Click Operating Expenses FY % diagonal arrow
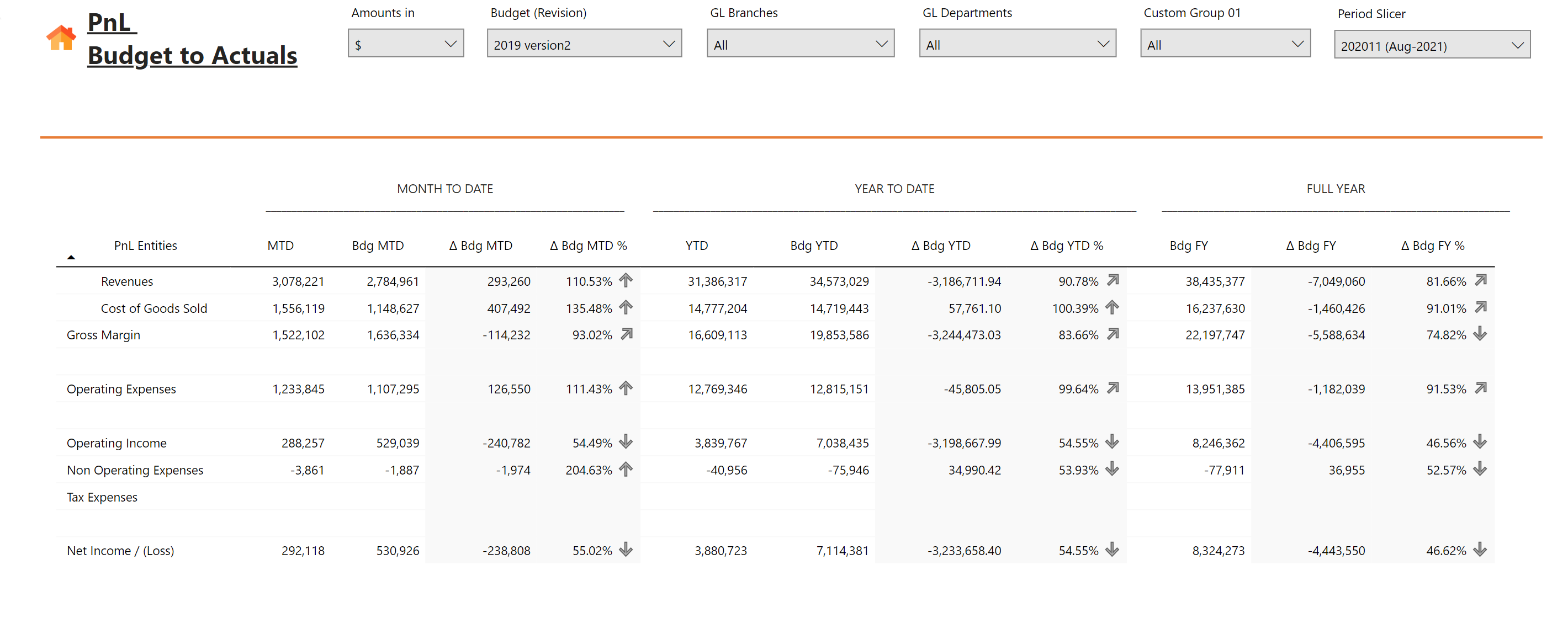 (1480, 388)
